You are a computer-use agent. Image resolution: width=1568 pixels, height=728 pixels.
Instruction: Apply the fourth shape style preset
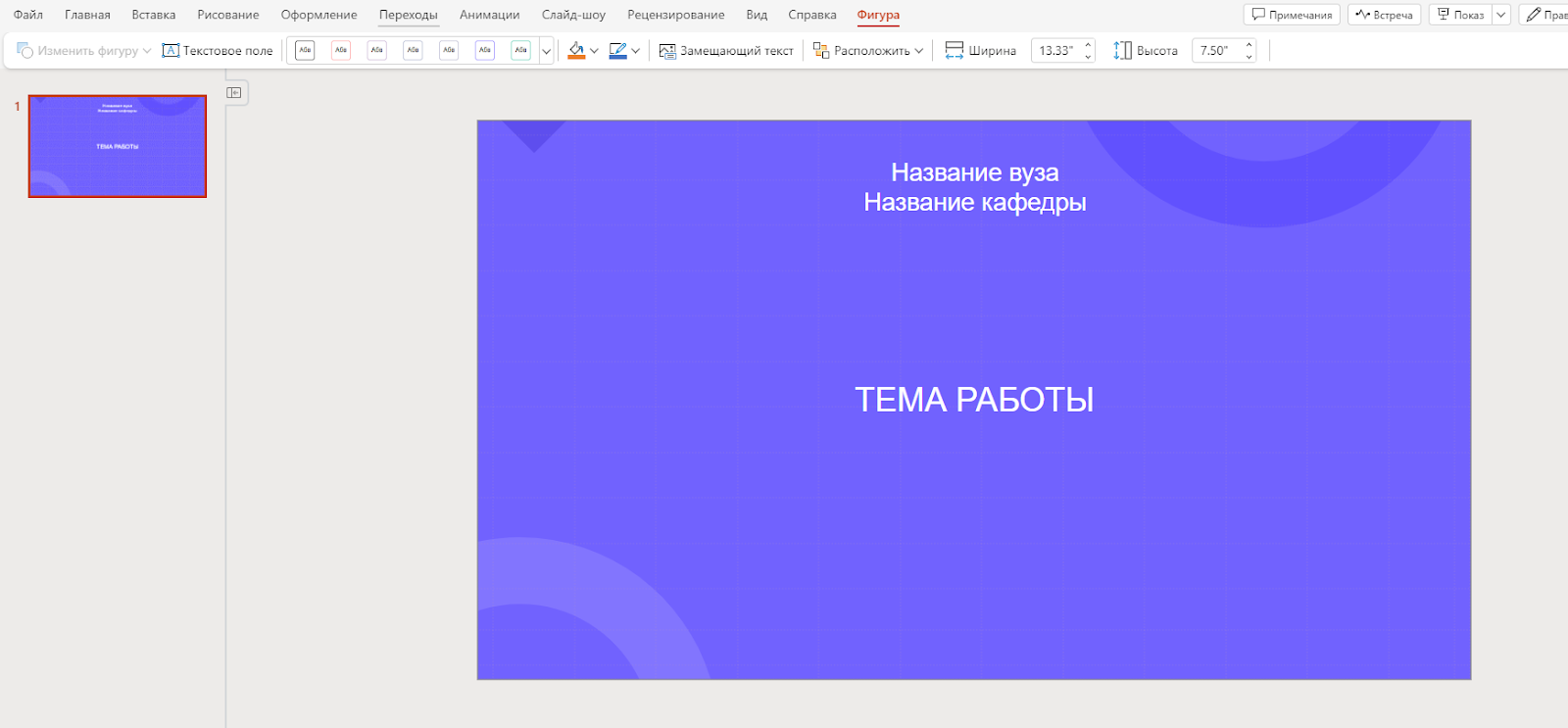coord(413,50)
